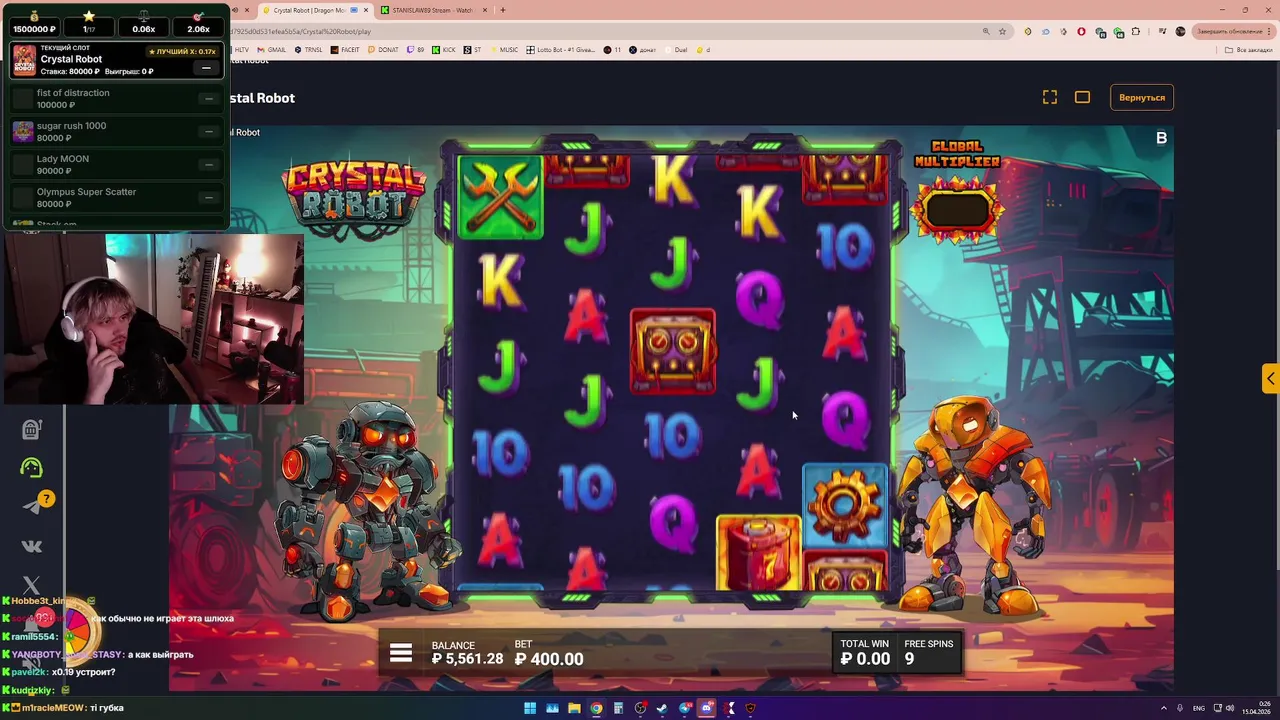This screenshot has width=1280, height=720.
Task: Click the wrench scatter symbol on reel
Action: tap(500, 196)
